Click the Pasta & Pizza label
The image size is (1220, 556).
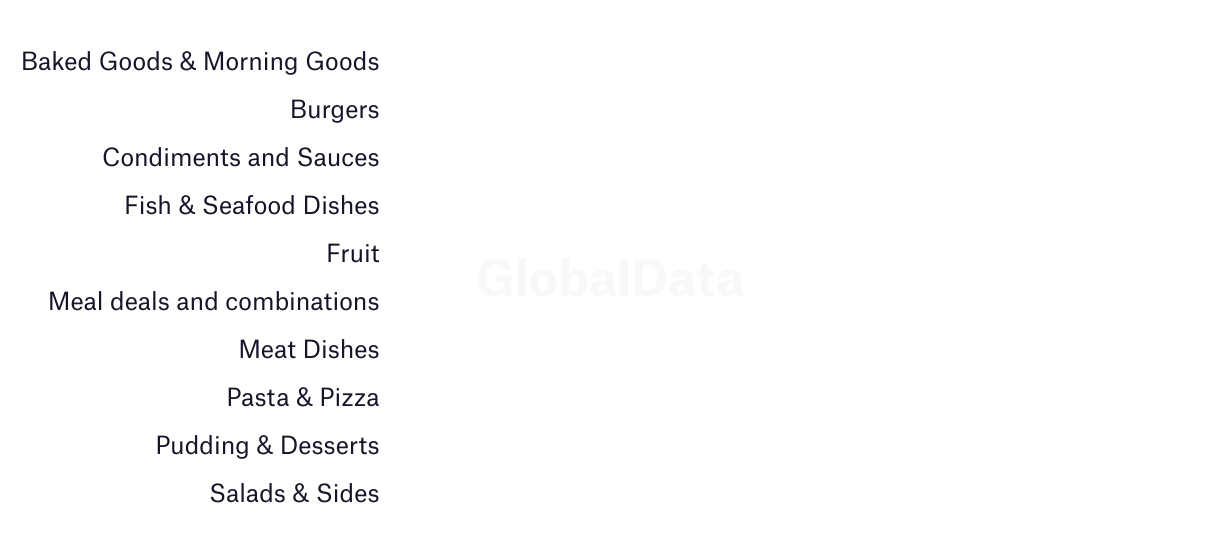click(303, 398)
